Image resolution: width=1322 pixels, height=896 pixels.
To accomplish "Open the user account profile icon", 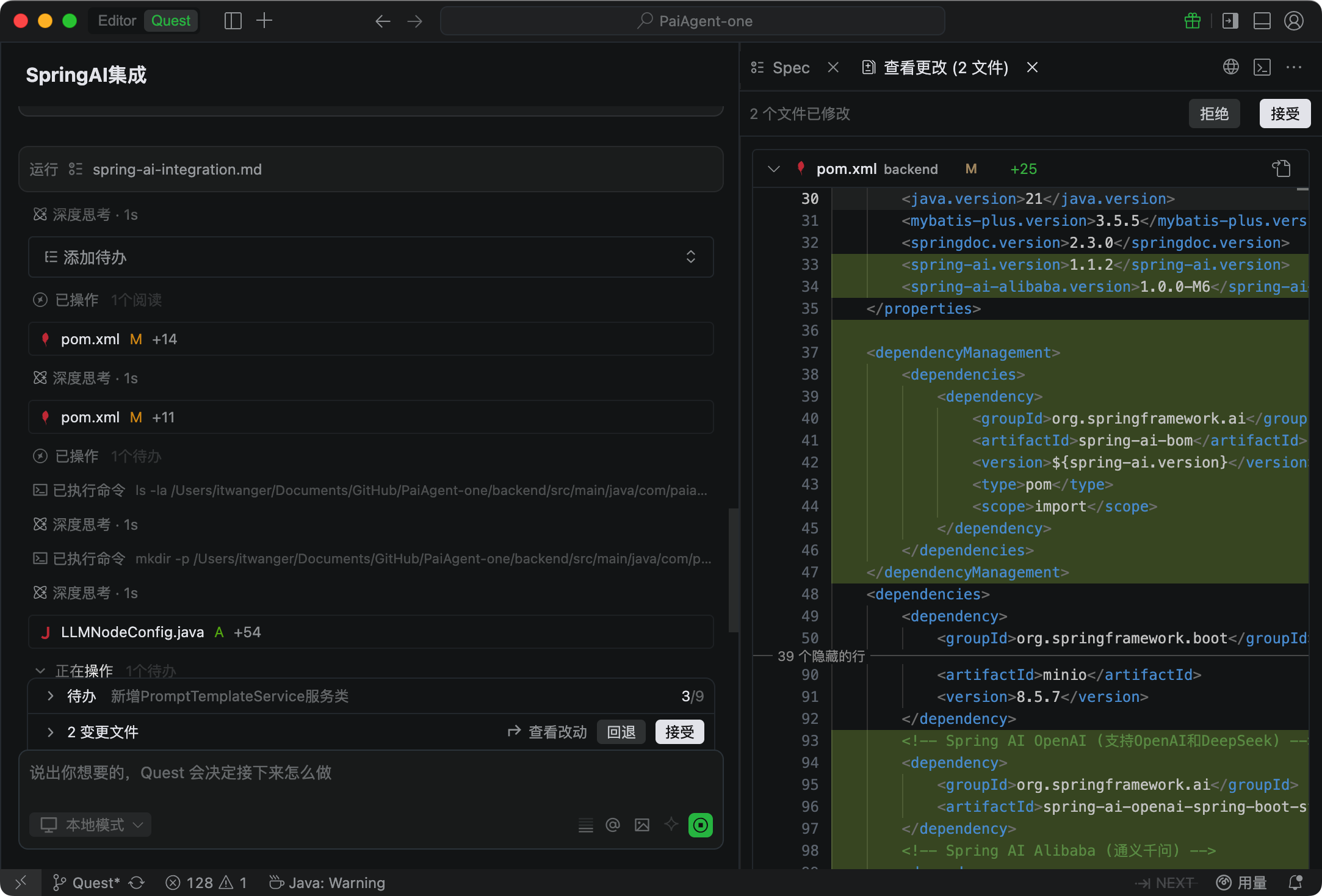I will [1293, 21].
